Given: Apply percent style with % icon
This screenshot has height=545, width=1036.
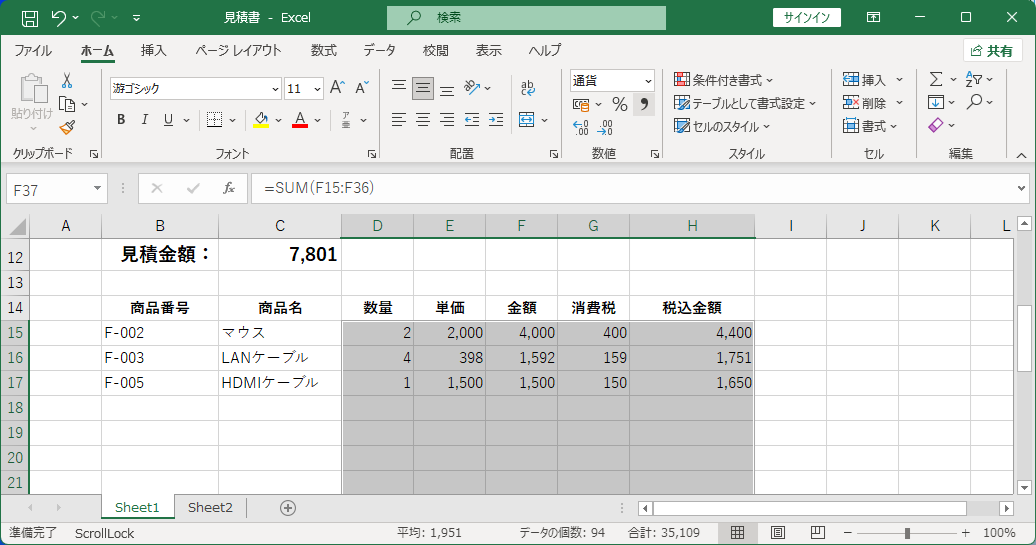Looking at the screenshot, I should click(619, 104).
